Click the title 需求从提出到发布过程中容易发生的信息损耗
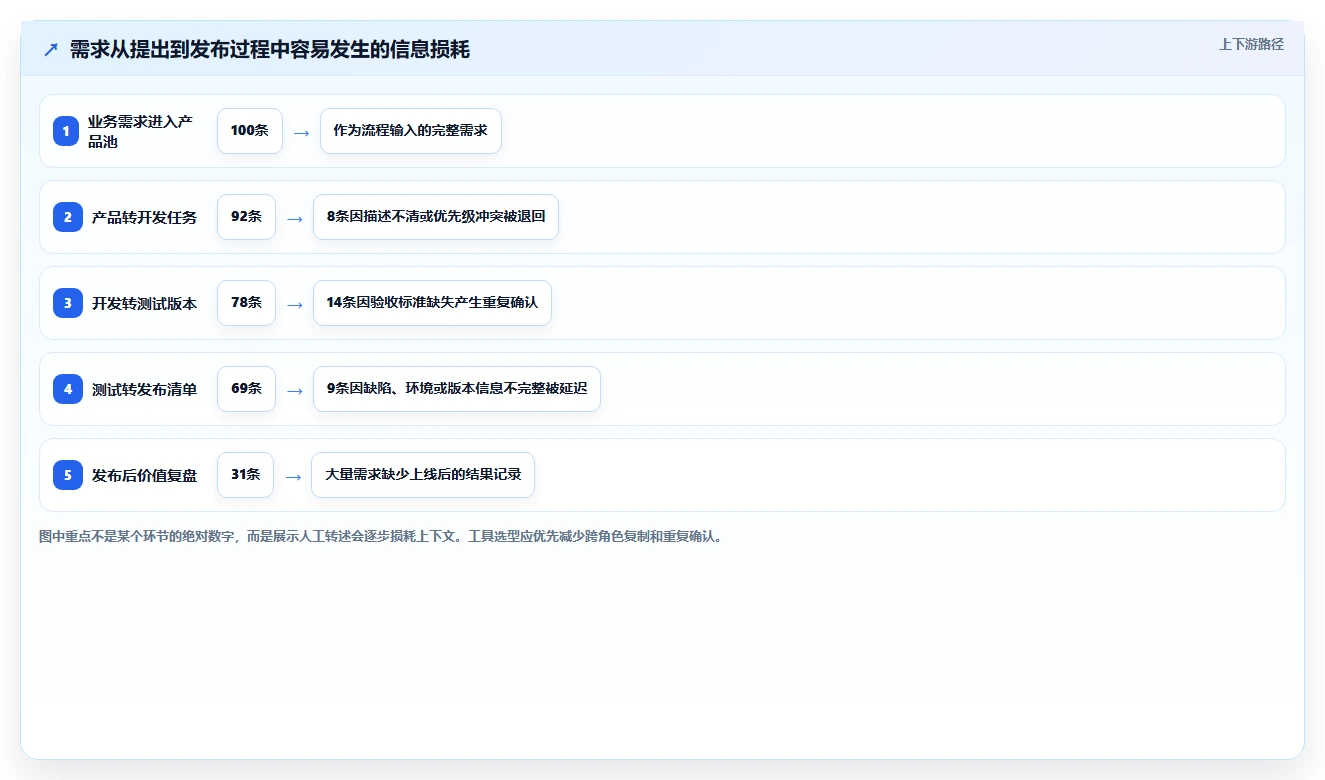 tap(270, 49)
